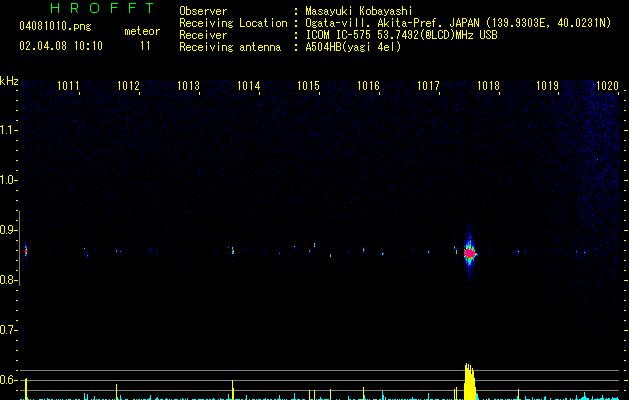
Task: Click the 0.9 frequency axis label
Action: pos(8,230)
